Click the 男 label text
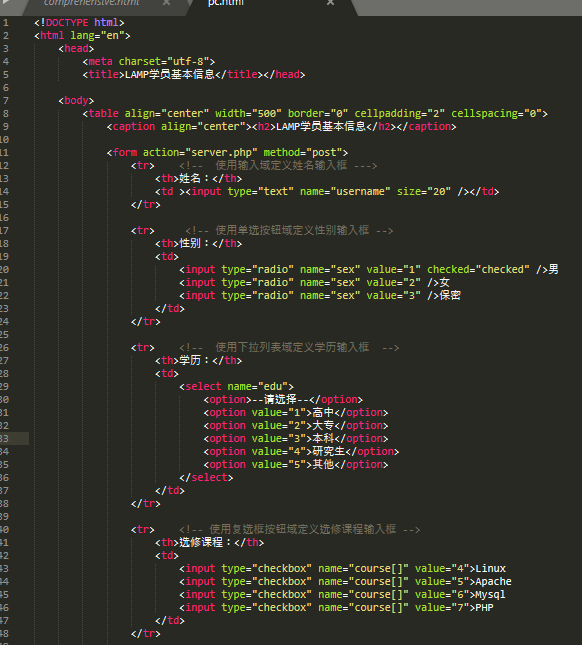 tap(553, 269)
